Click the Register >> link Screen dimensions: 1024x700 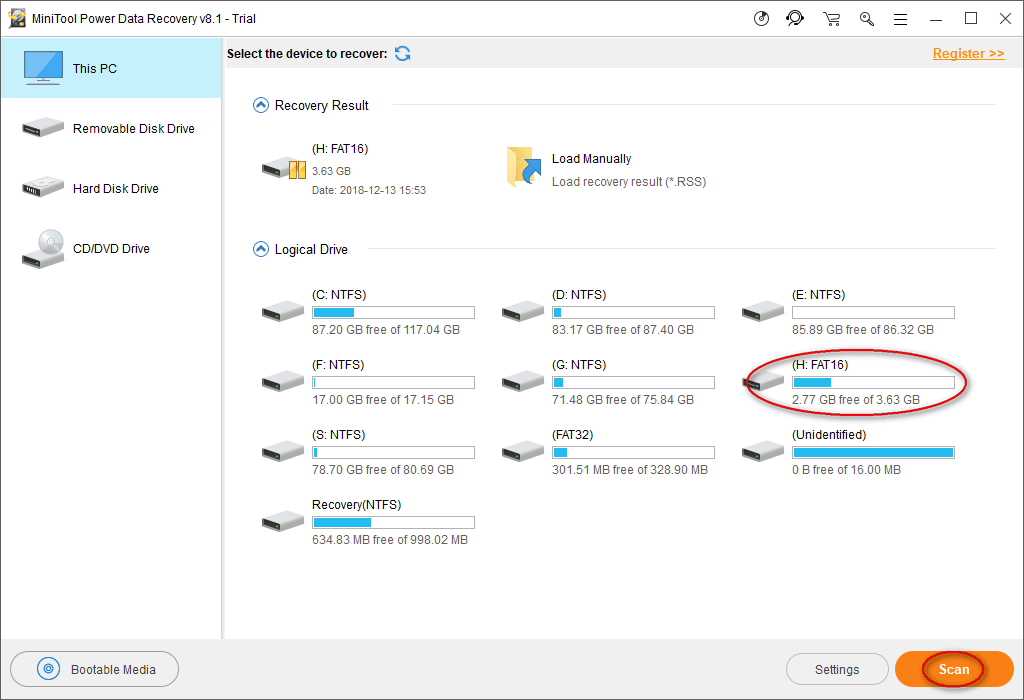pos(968,54)
